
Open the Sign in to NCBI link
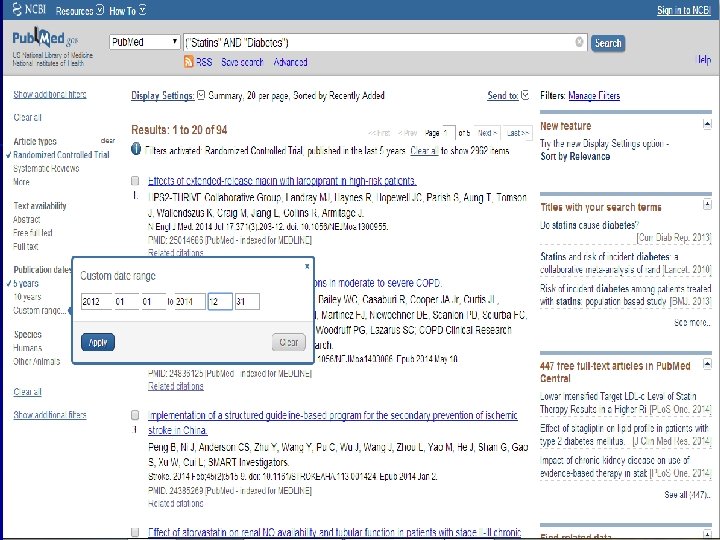(684, 10)
